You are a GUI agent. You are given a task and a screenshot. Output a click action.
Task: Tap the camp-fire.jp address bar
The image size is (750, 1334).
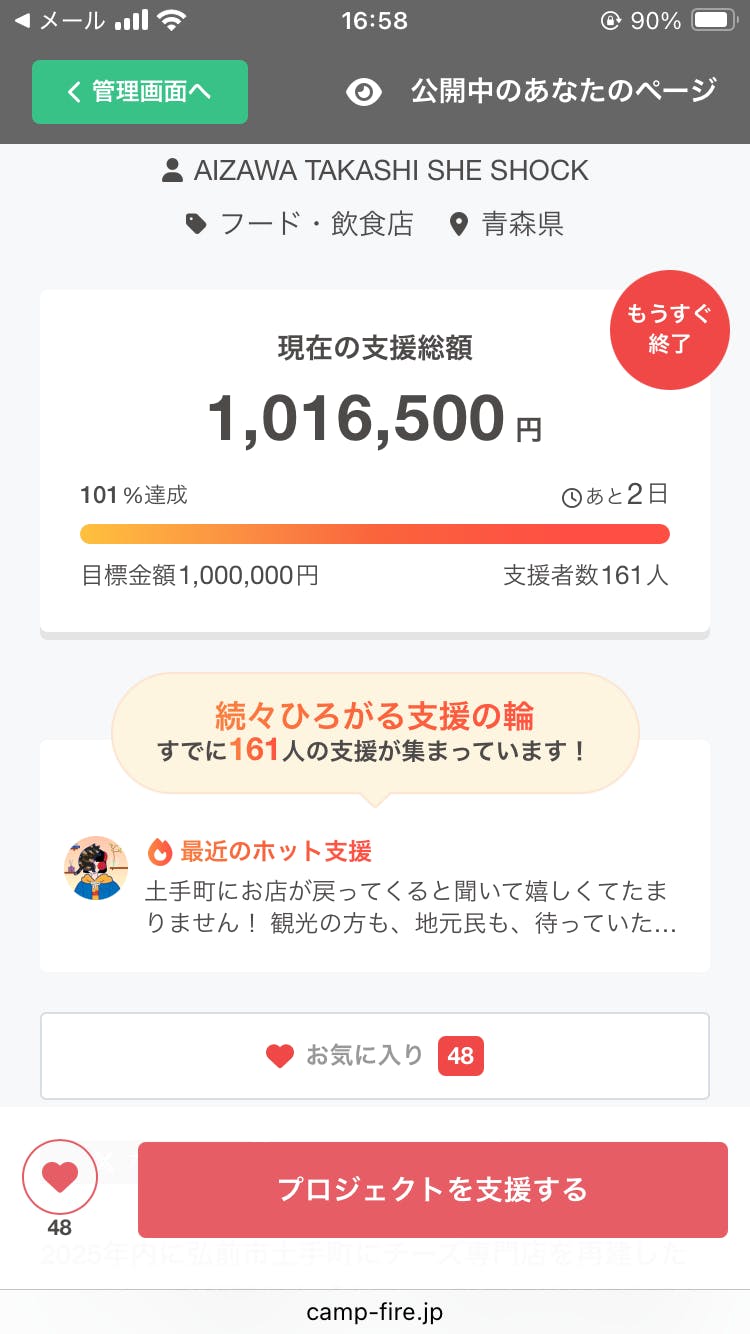[375, 1311]
